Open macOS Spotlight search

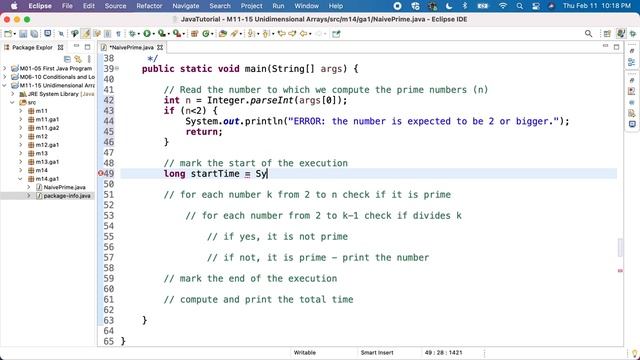[519, 6]
